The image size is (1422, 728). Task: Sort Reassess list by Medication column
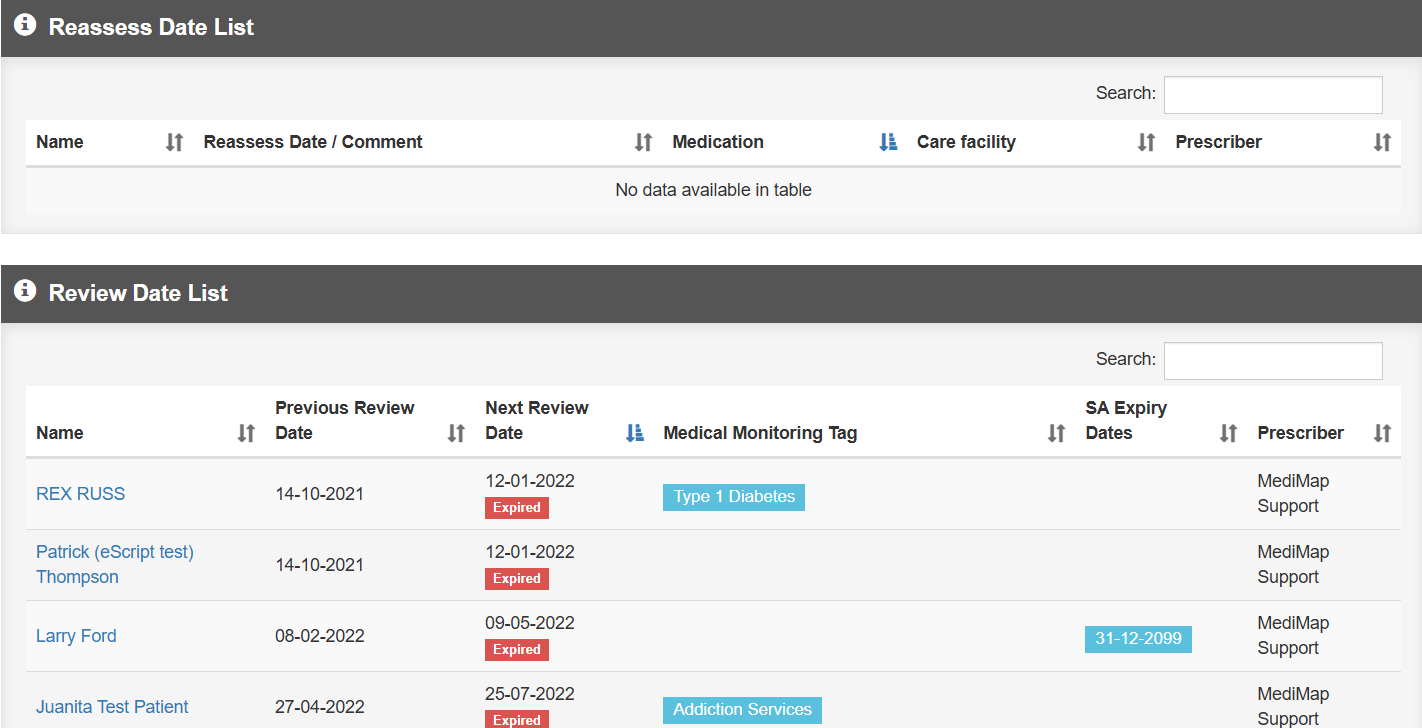pos(718,142)
